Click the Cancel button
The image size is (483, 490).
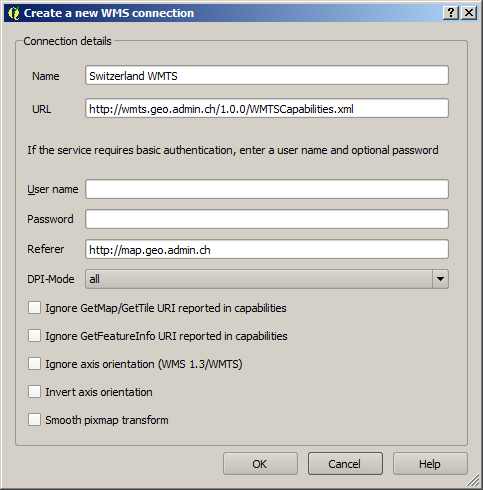pos(345,464)
